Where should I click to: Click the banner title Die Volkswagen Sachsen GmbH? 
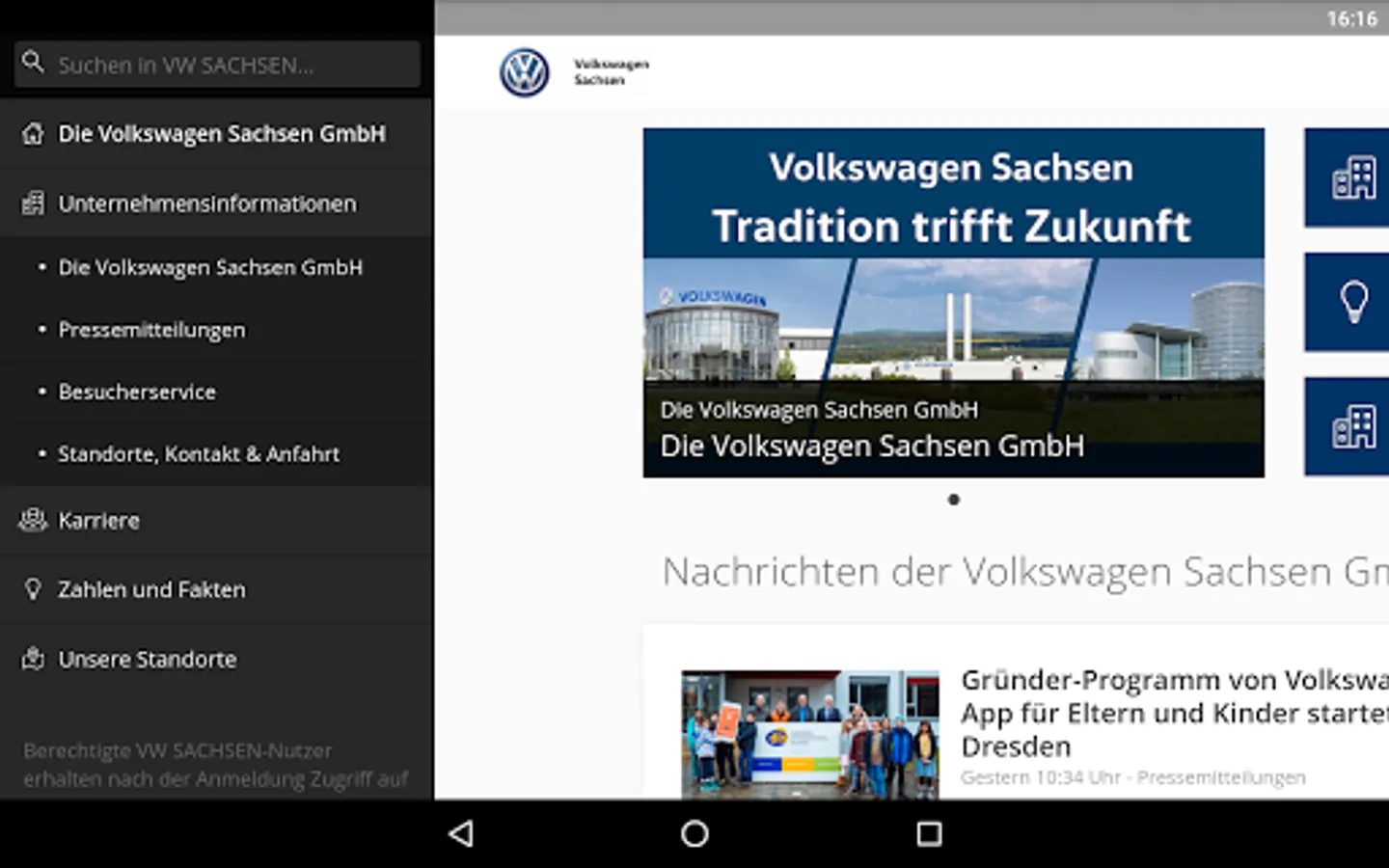pyautogui.click(x=872, y=446)
